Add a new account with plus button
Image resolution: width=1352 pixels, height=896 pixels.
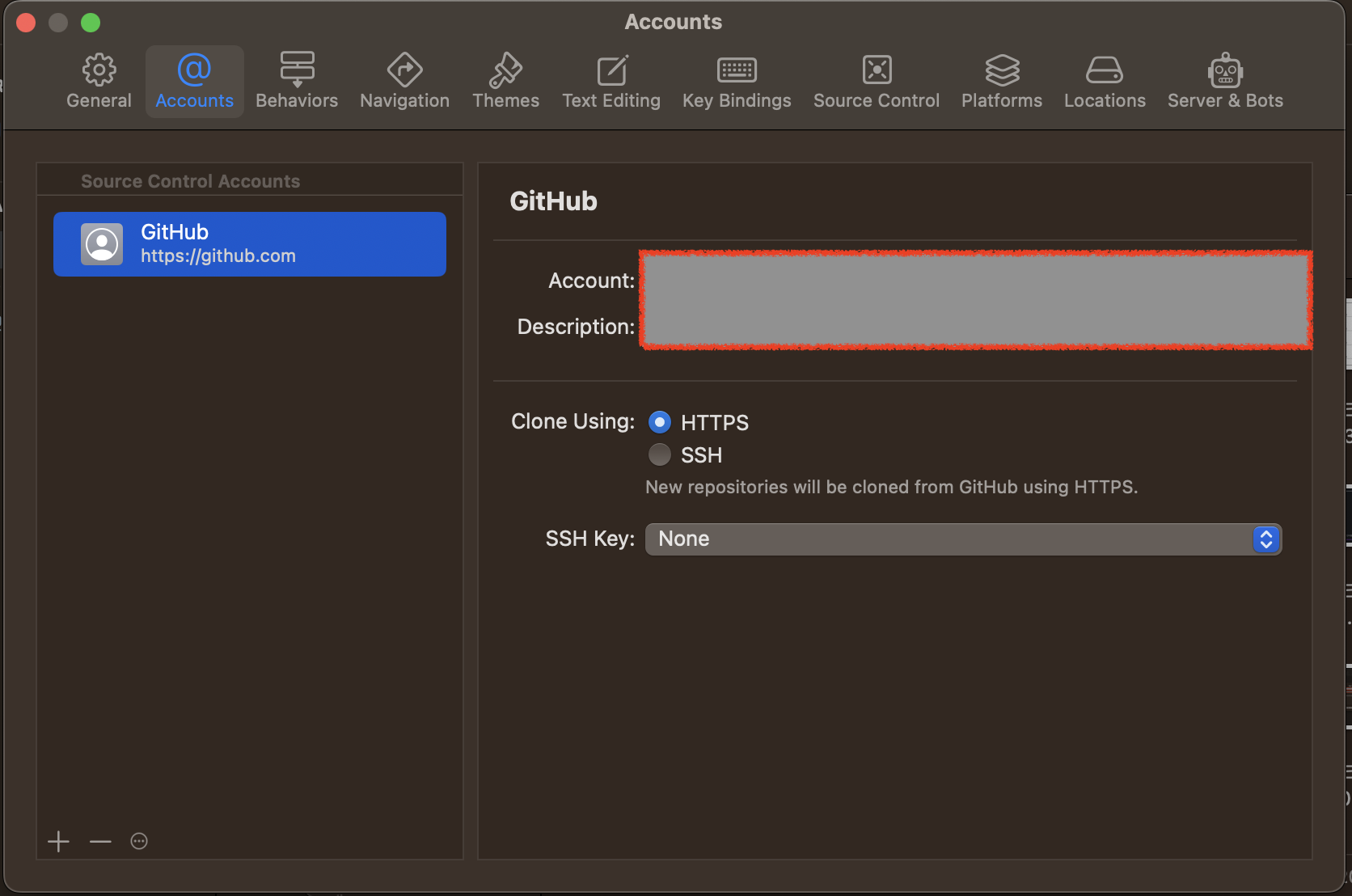[x=58, y=841]
